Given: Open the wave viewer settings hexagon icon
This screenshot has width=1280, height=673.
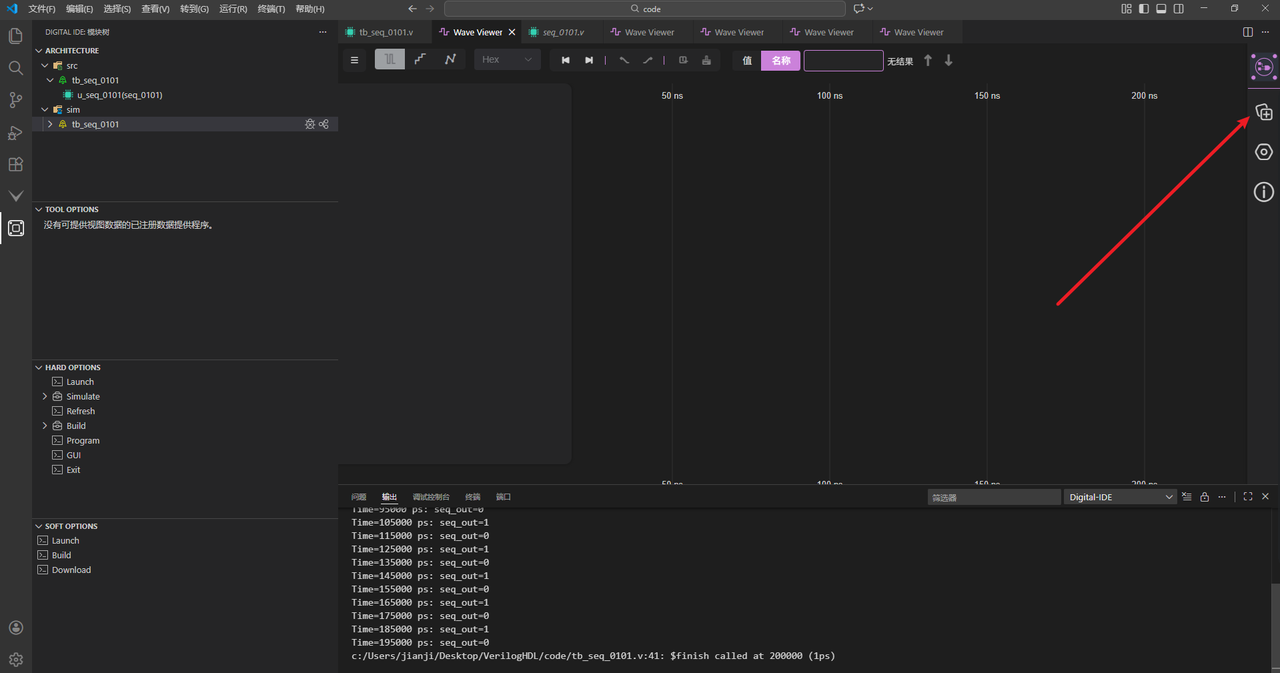Looking at the screenshot, I should click(x=1263, y=152).
